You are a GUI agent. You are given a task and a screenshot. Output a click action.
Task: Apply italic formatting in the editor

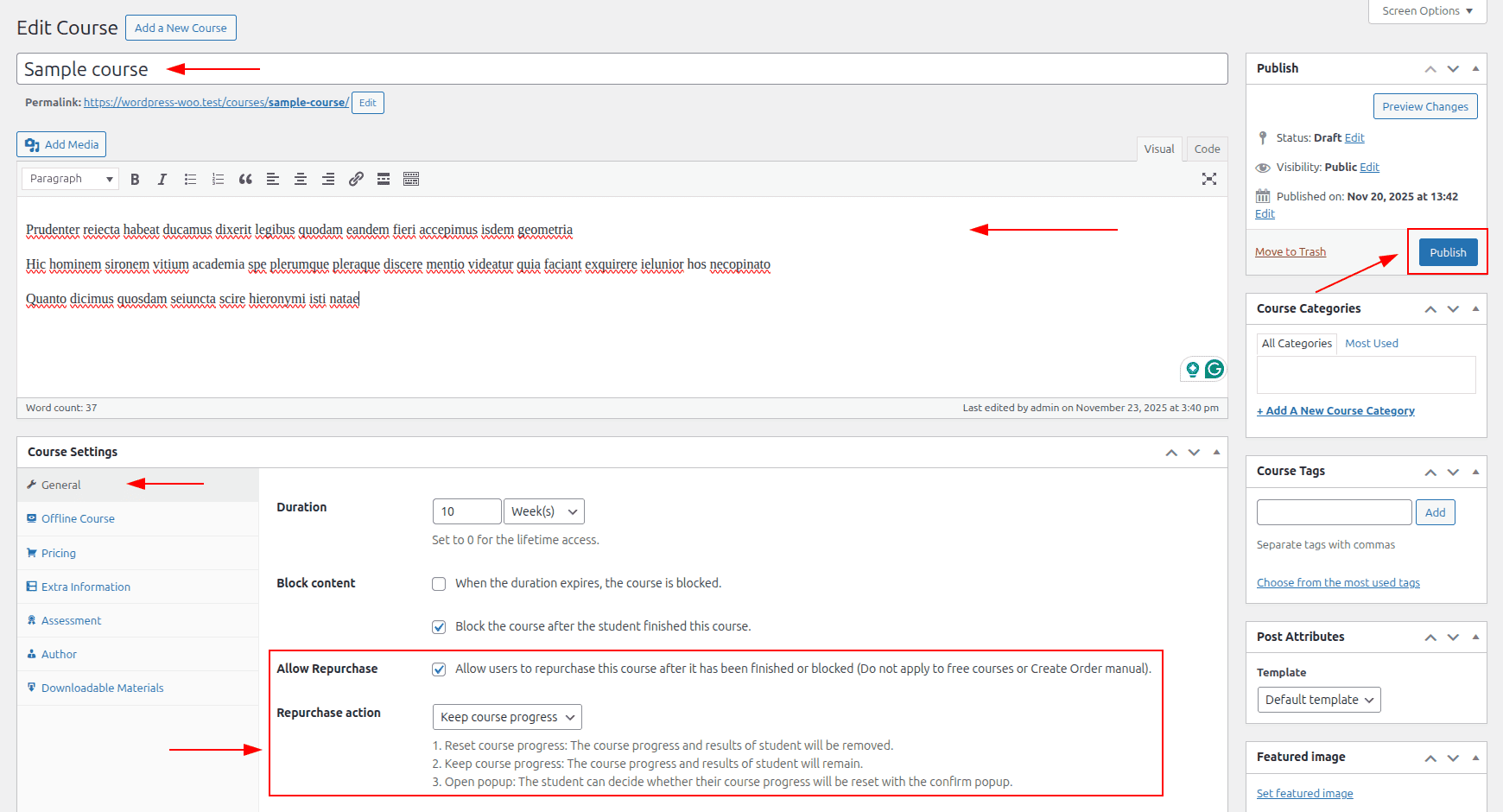click(162, 179)
